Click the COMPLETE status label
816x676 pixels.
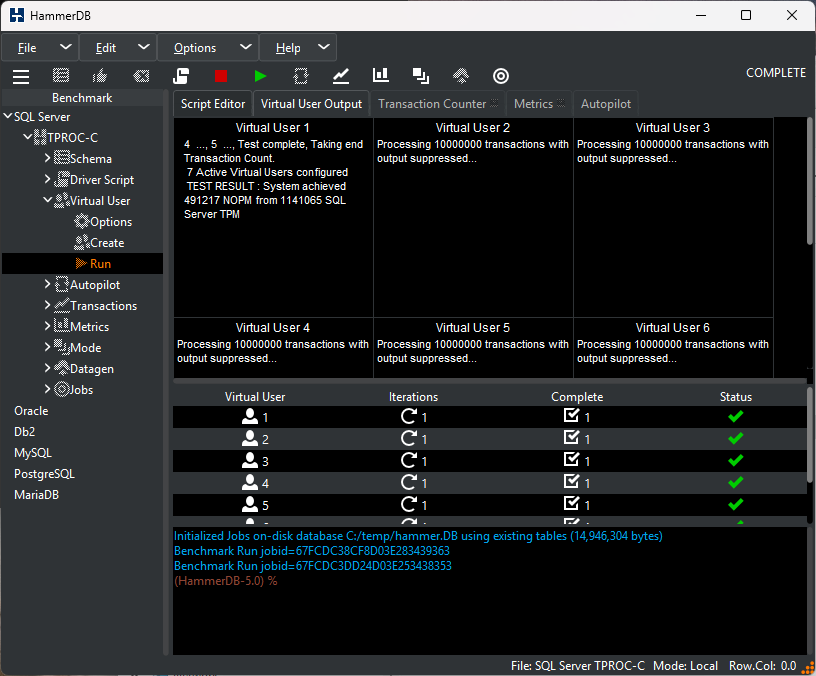pyautogui.click(x=776, y=73)
